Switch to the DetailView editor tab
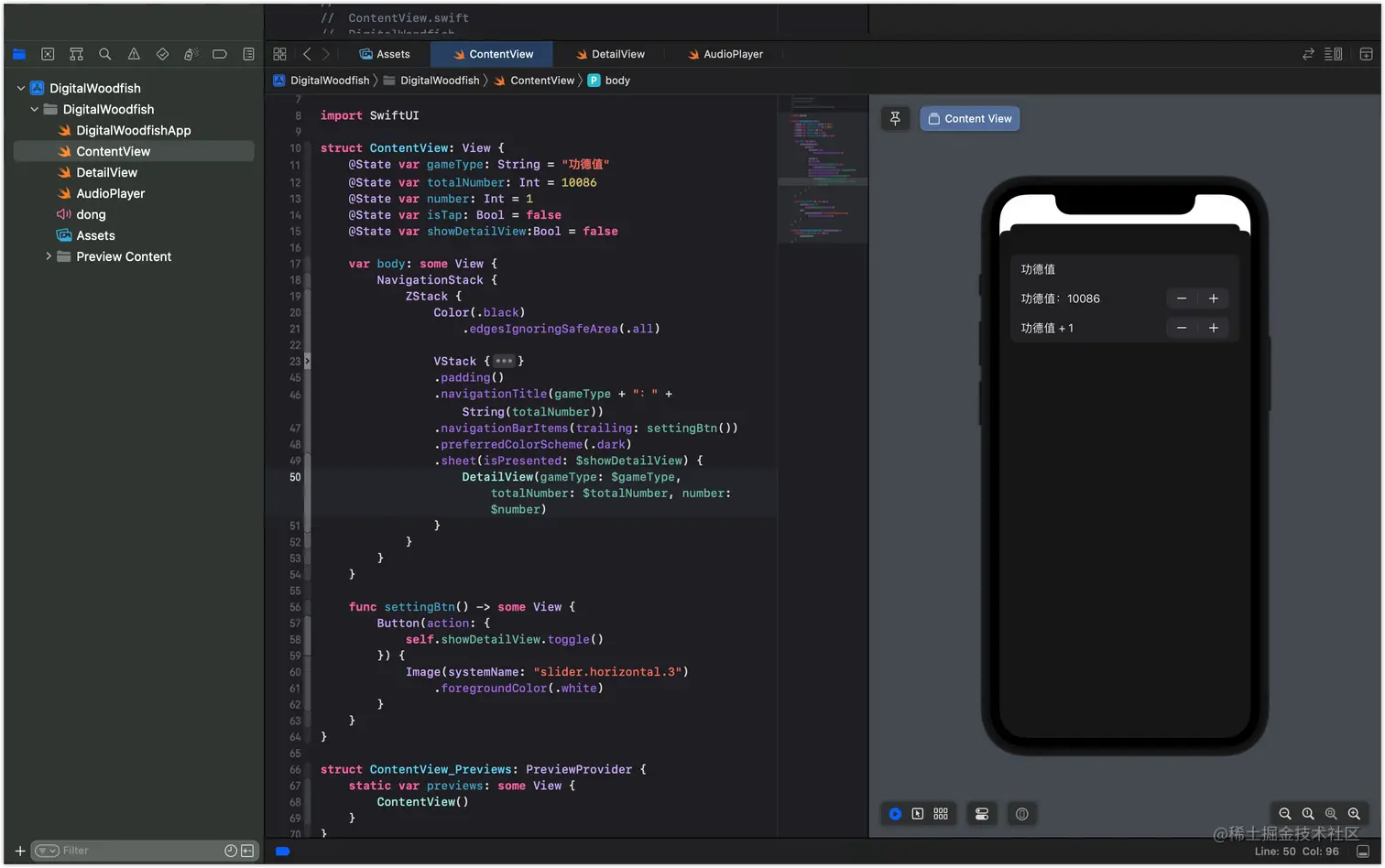Image resolution: width=1385 pixels, height=868 pixels. tap(610, 54)
